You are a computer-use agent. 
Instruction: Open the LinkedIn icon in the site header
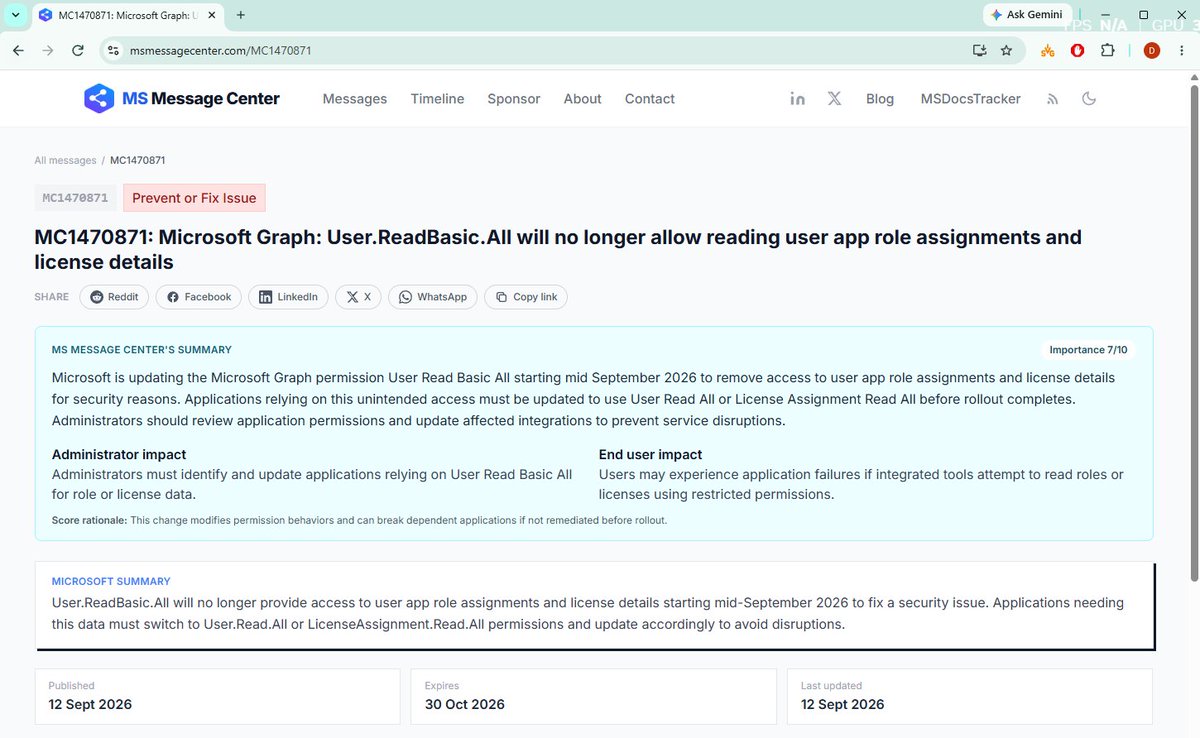(x=797, y=98)
